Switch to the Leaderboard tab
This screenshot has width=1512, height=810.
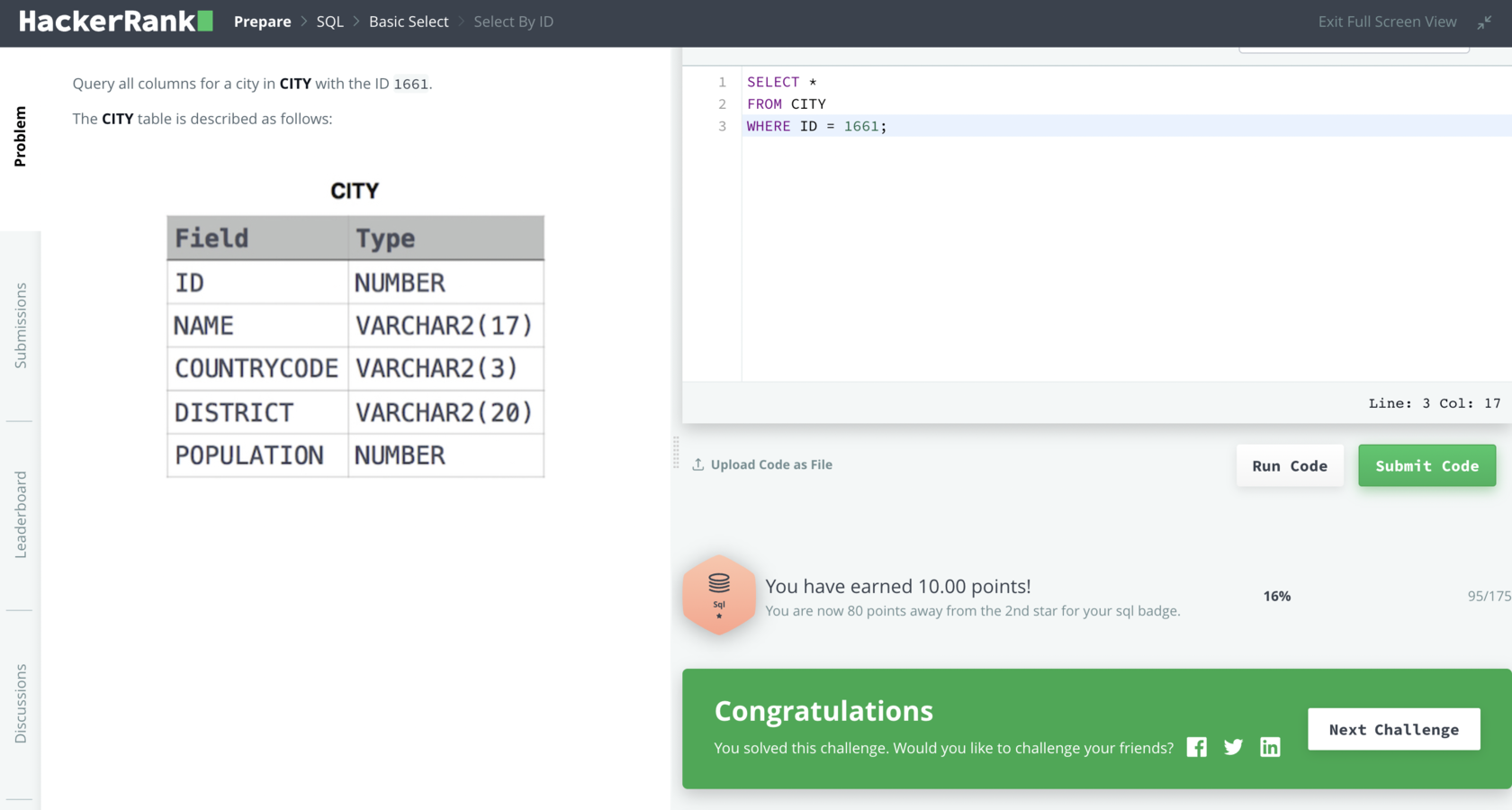click(21, 515)
